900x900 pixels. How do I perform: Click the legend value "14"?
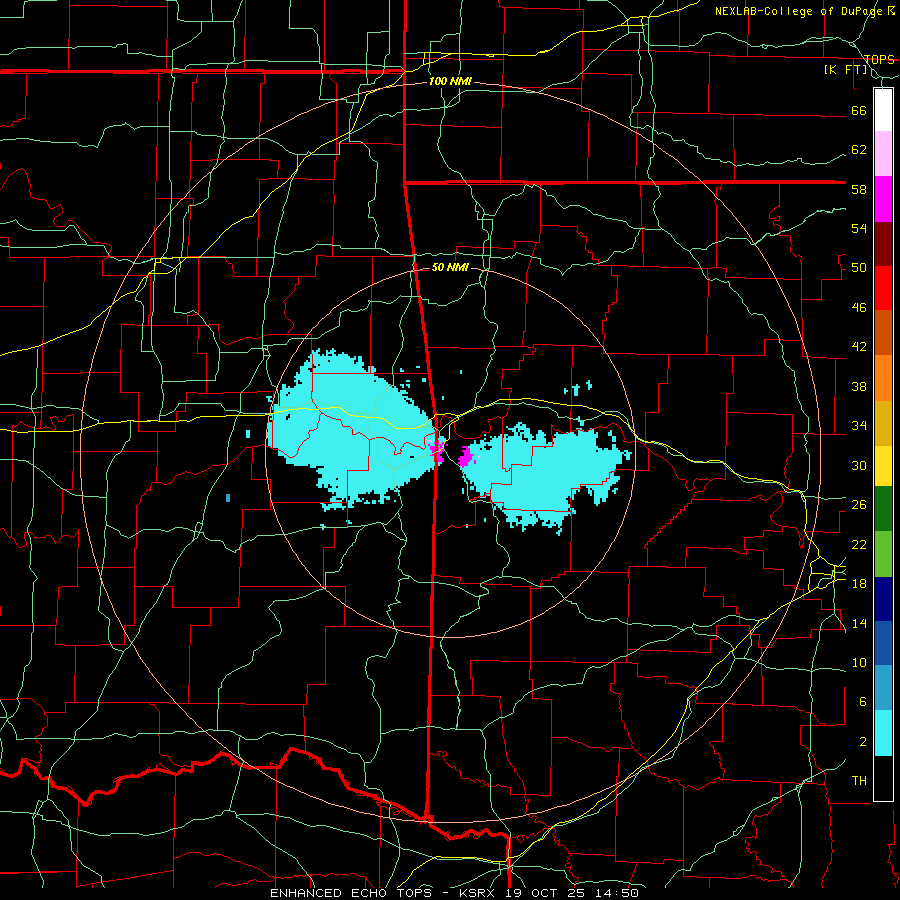(859, 623)
